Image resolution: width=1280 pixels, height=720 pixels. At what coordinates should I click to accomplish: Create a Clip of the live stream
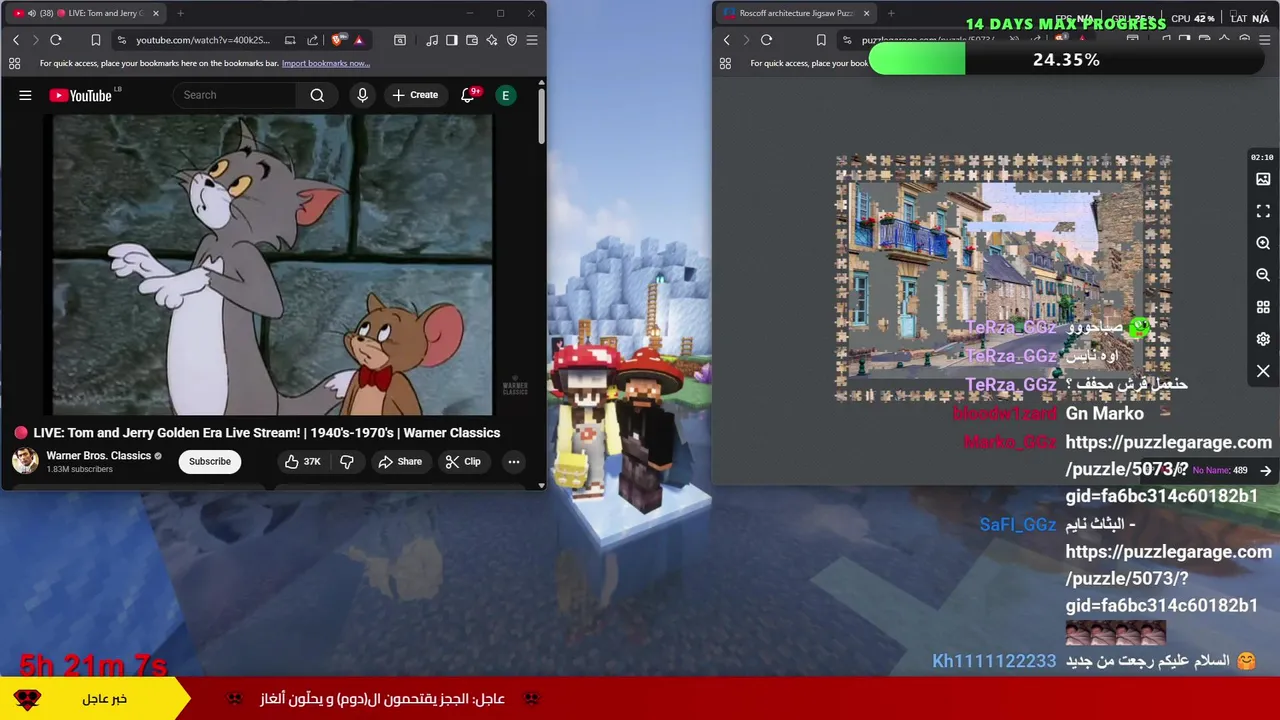point(463,461)
